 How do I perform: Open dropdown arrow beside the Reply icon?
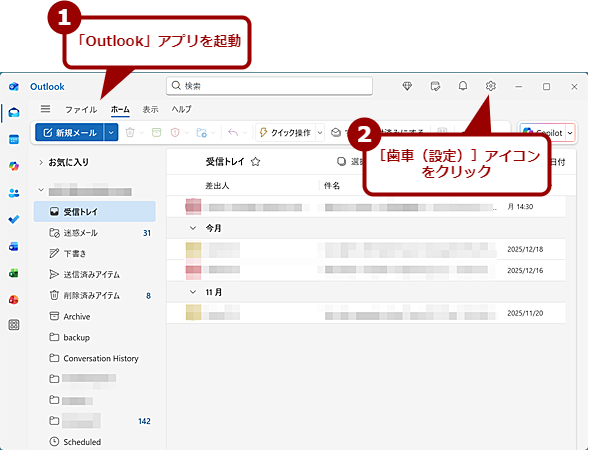245,133
